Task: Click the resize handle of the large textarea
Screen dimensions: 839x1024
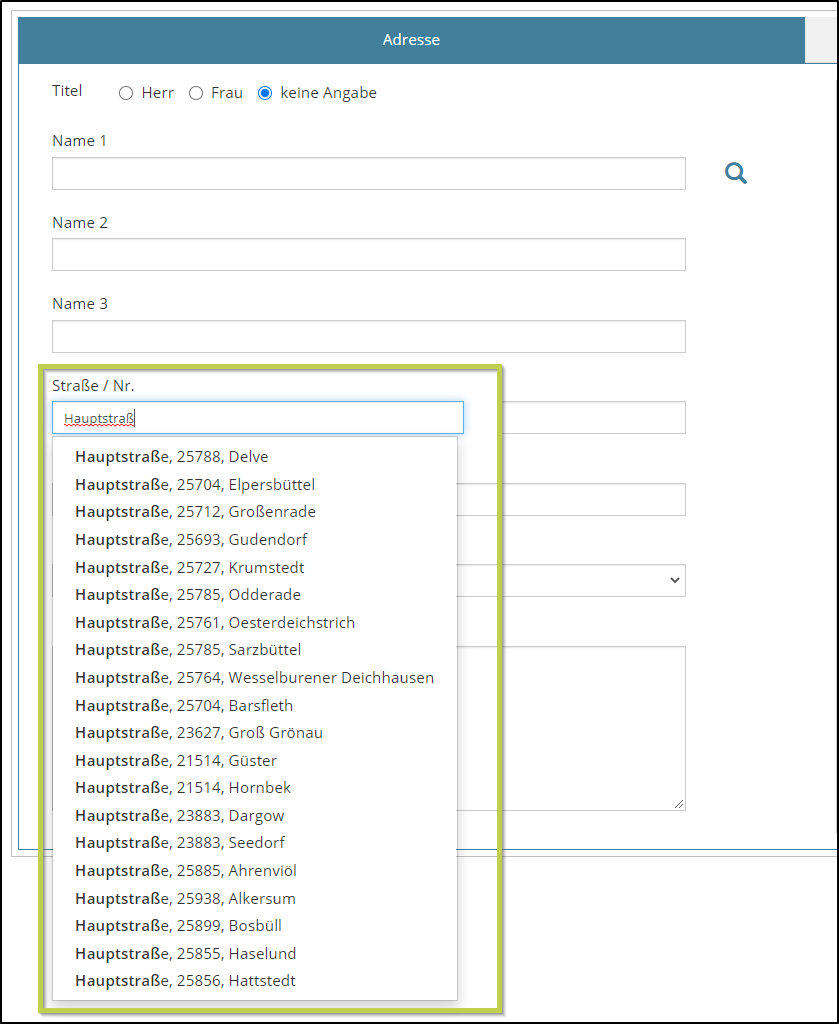Action: (679, 804)
